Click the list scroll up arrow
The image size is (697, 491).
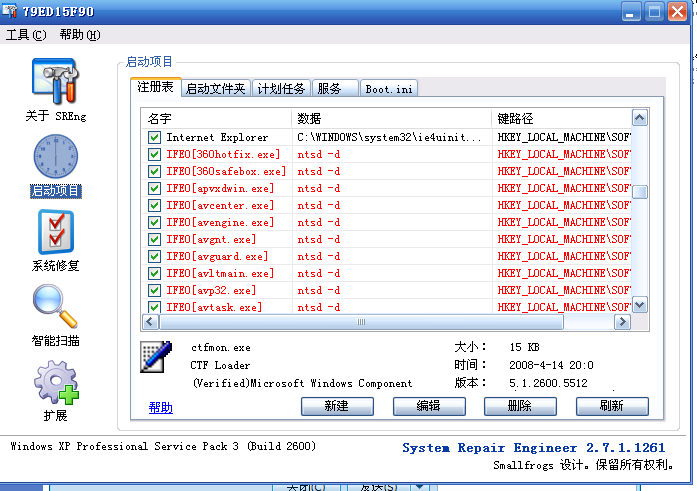point(640,118)
